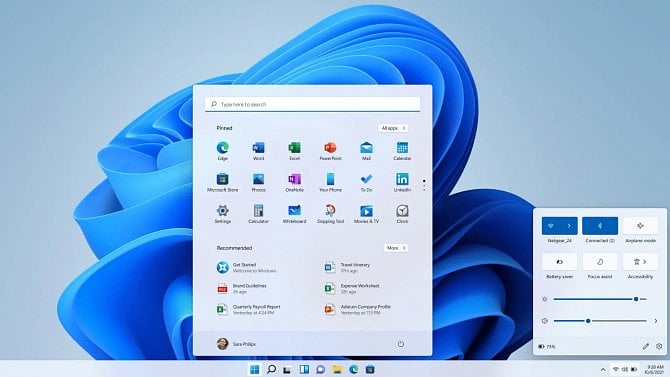The height and width of the screenshot is (377, 670).
Task: Open the Edge pinned app
Action: [x=223, y=151]
